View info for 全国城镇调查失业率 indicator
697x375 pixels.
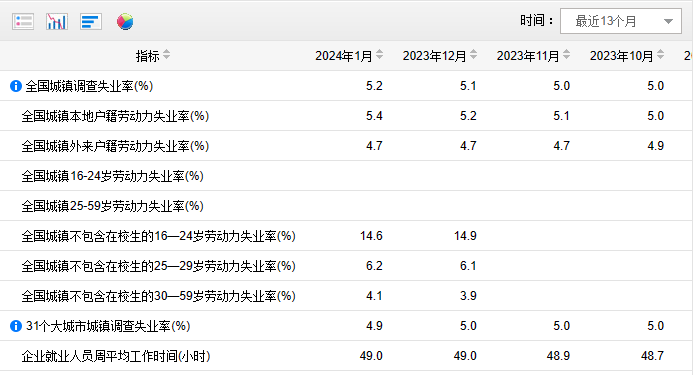(x=16, y=86)
